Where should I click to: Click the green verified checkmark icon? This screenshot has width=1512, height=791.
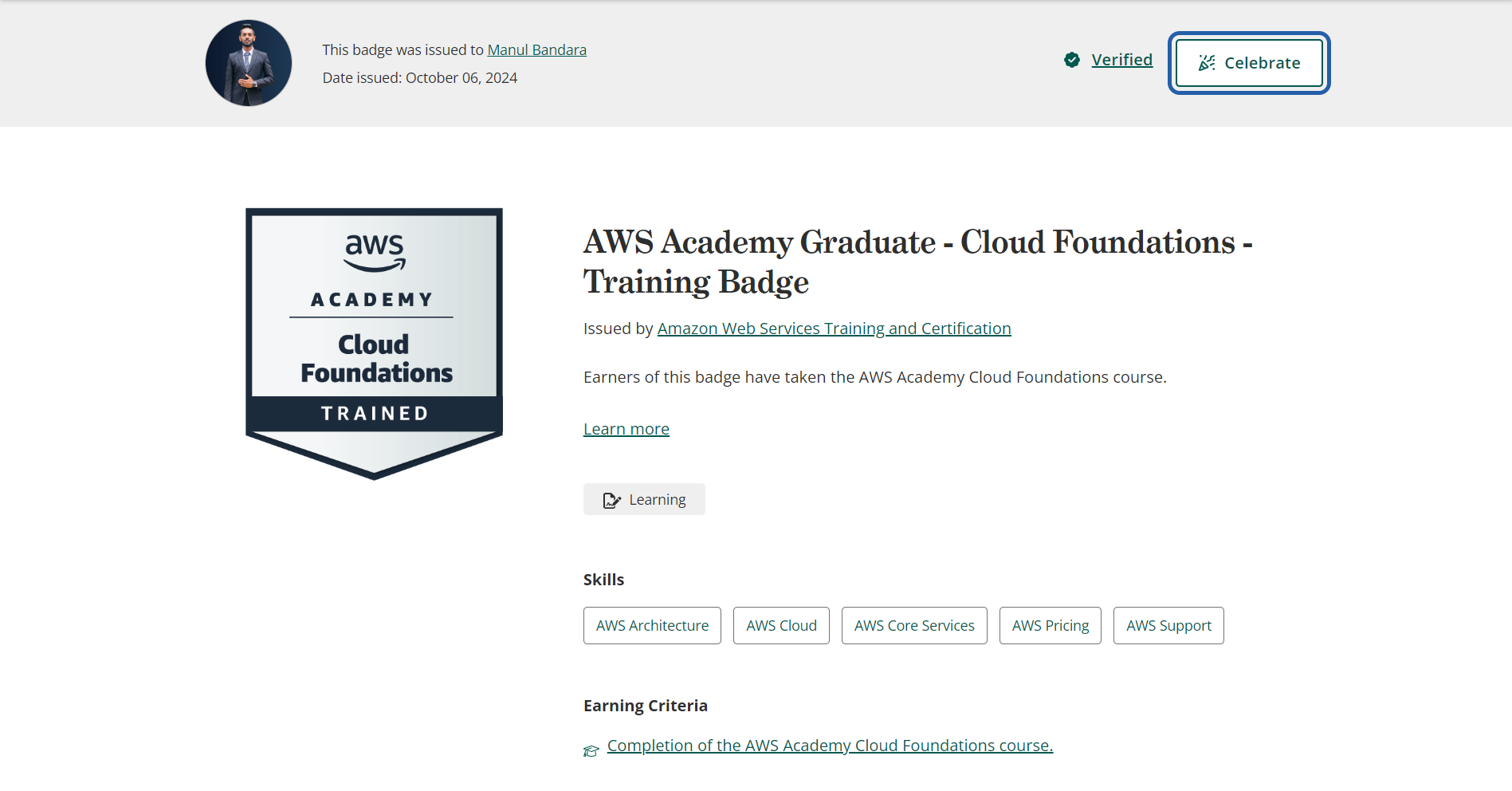[1072, 60]
